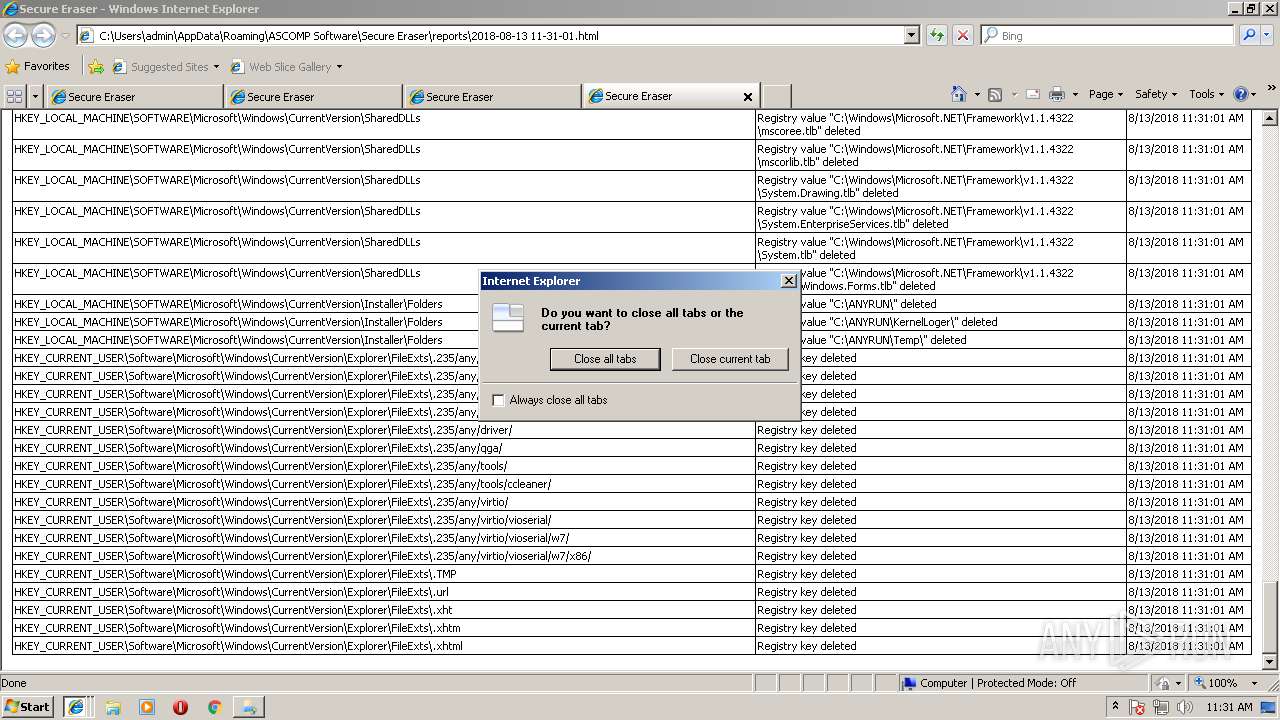Go back with the Back arrow button
The width and height of the screenshot is (1280, 720).
click(x=15, y=35)
